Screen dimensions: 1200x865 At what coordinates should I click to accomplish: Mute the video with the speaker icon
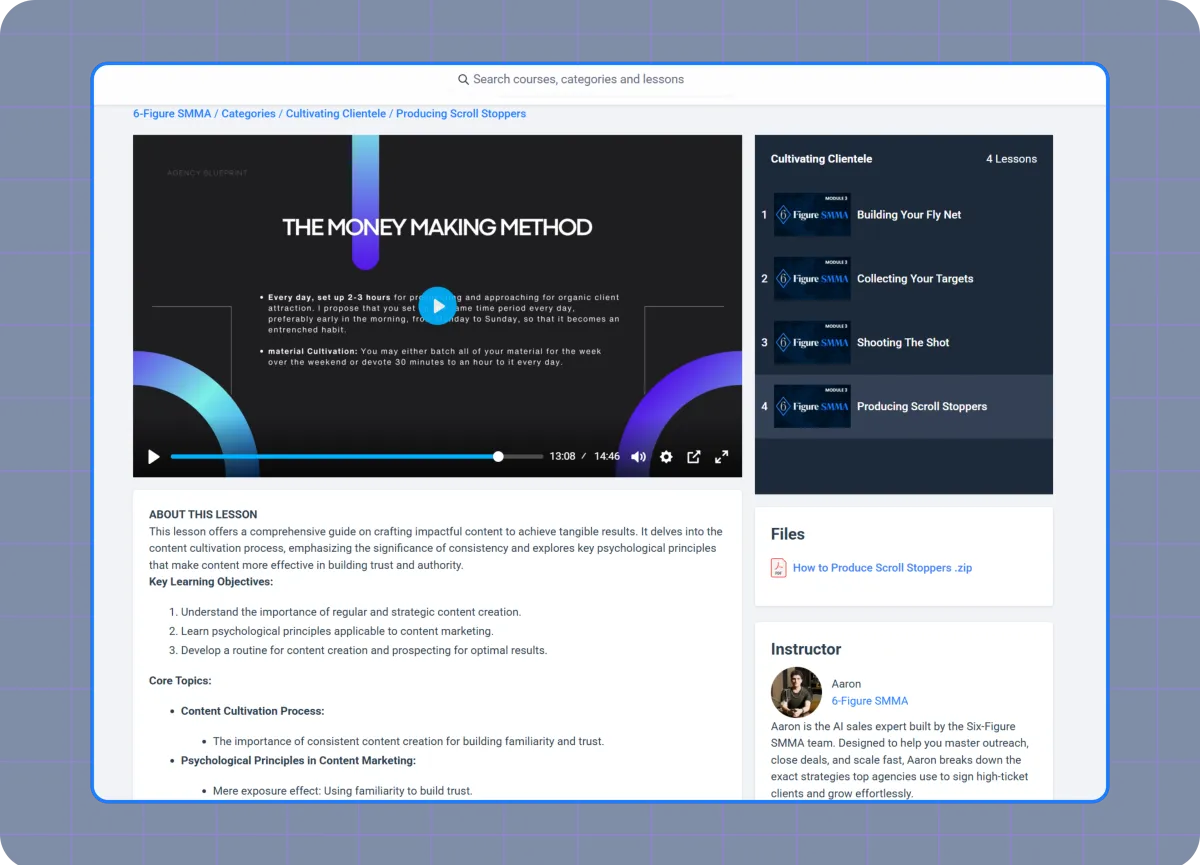(x=639, y=457)
